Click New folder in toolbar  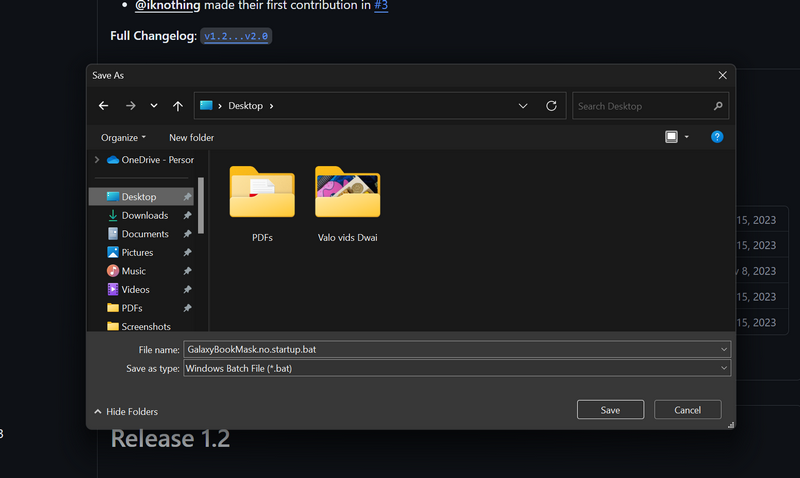point(191,137)
